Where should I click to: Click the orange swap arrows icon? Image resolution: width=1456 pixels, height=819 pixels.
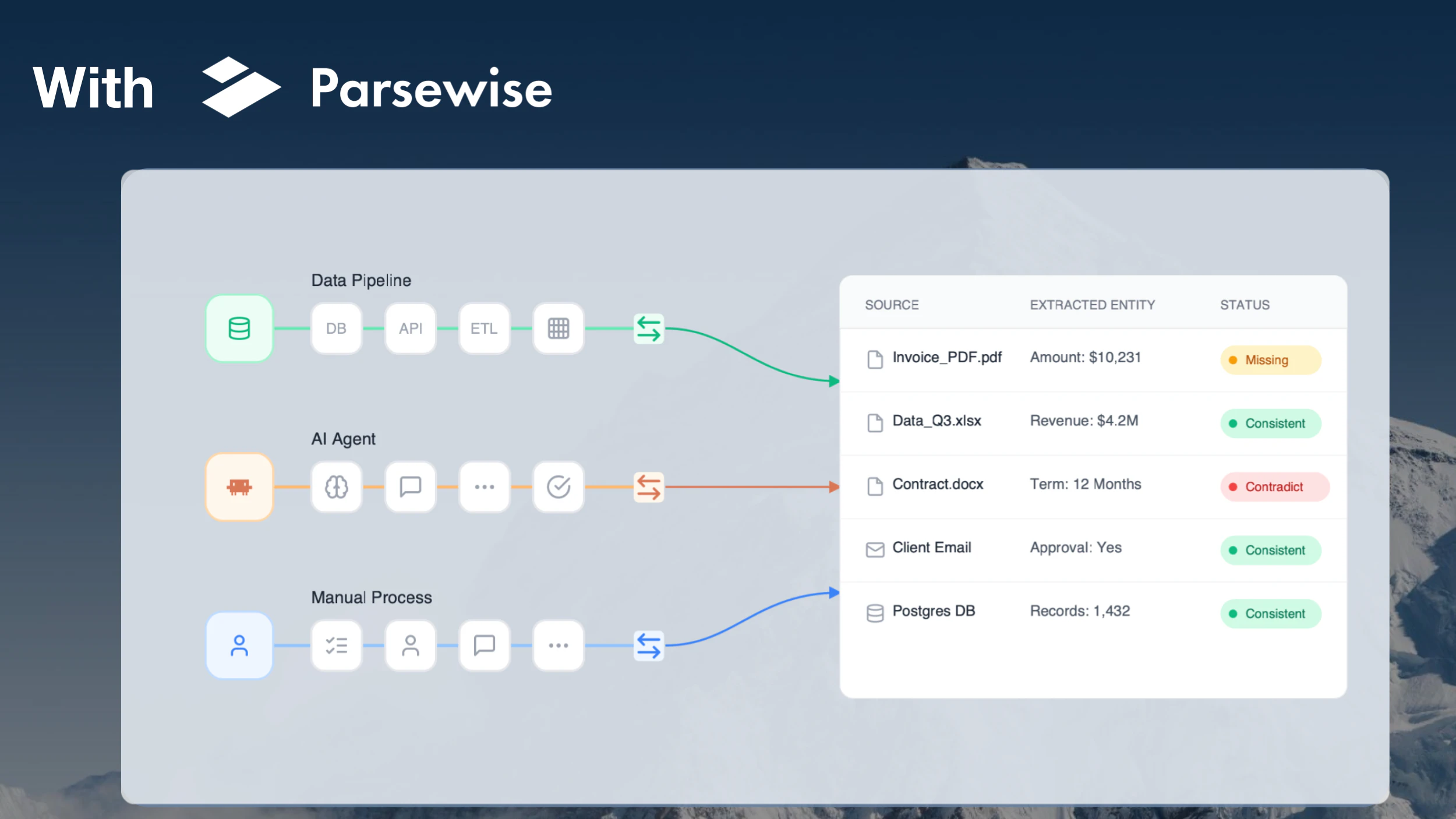click(x=649, y=487)
